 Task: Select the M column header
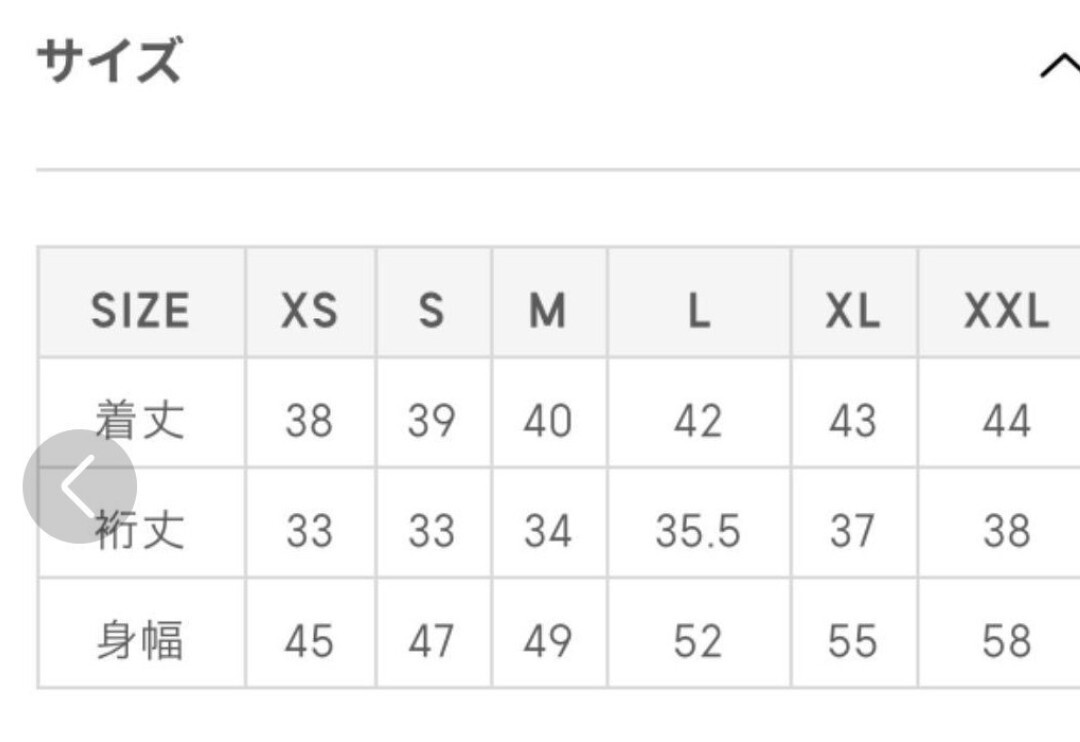[548, 310]
